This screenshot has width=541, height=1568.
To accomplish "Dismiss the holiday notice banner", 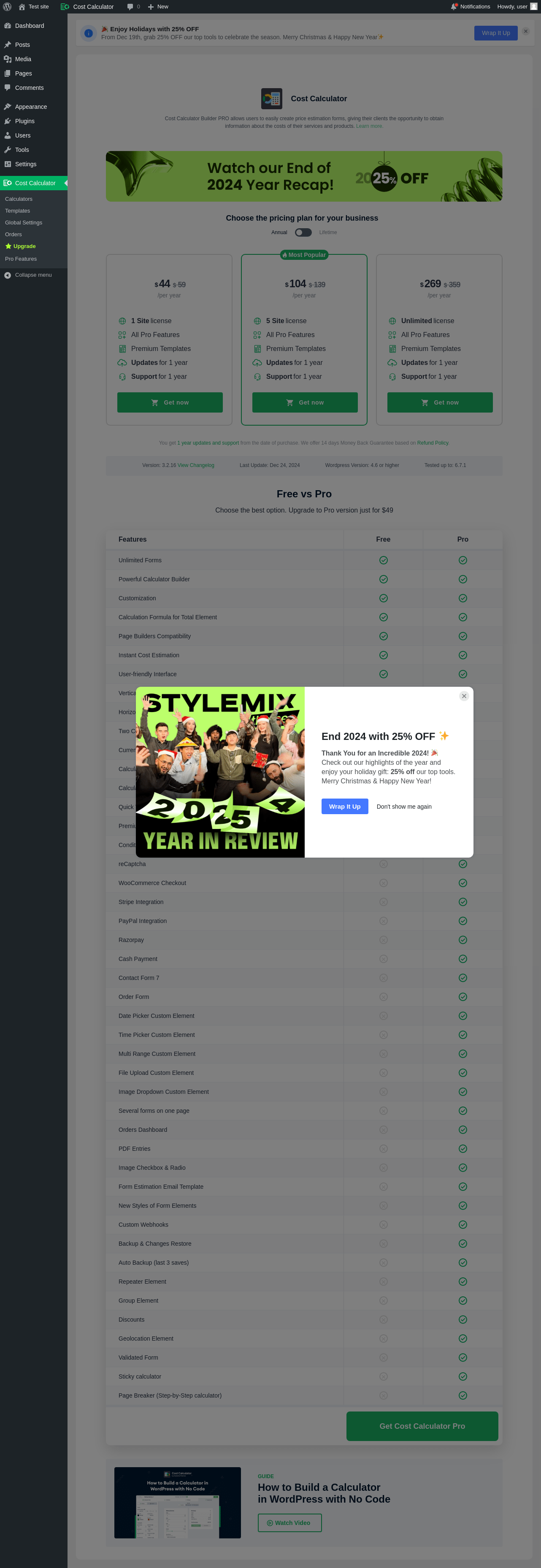I will point(525,31).
